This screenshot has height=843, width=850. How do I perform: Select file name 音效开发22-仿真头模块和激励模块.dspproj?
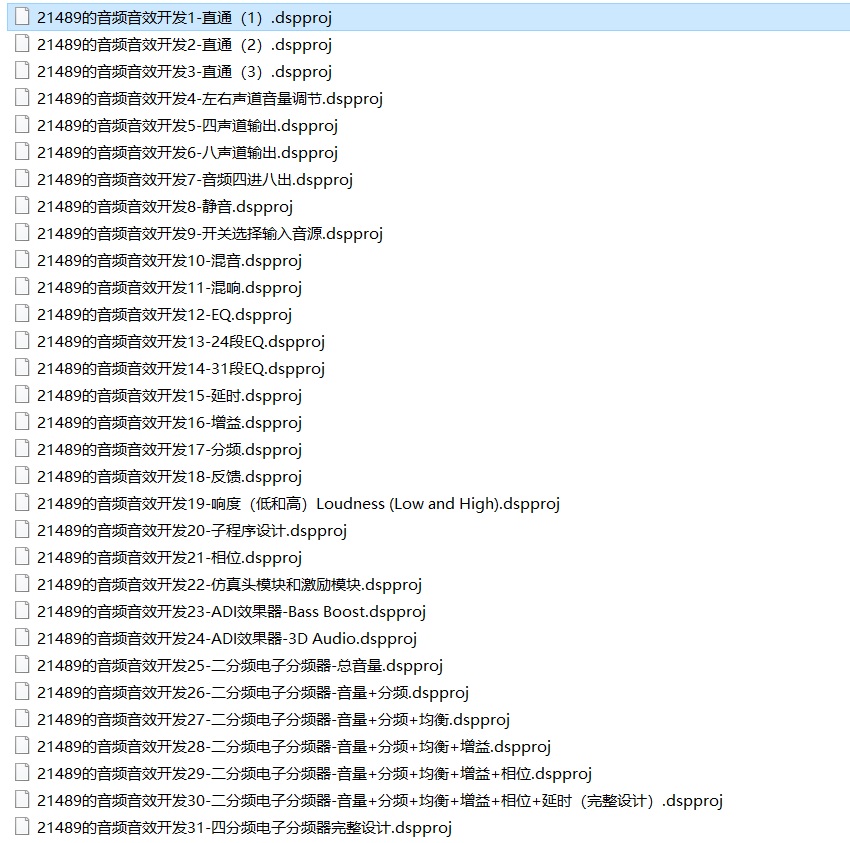(x=229, y=585)
